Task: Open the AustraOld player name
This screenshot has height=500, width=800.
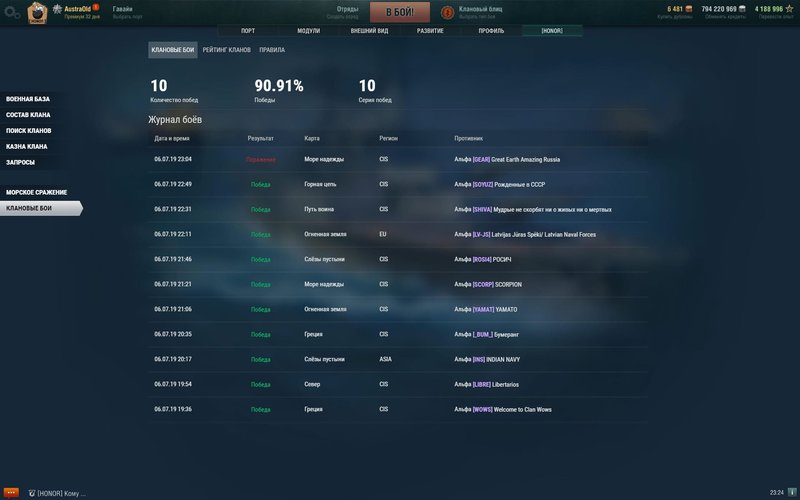Action: click(78, 9)
